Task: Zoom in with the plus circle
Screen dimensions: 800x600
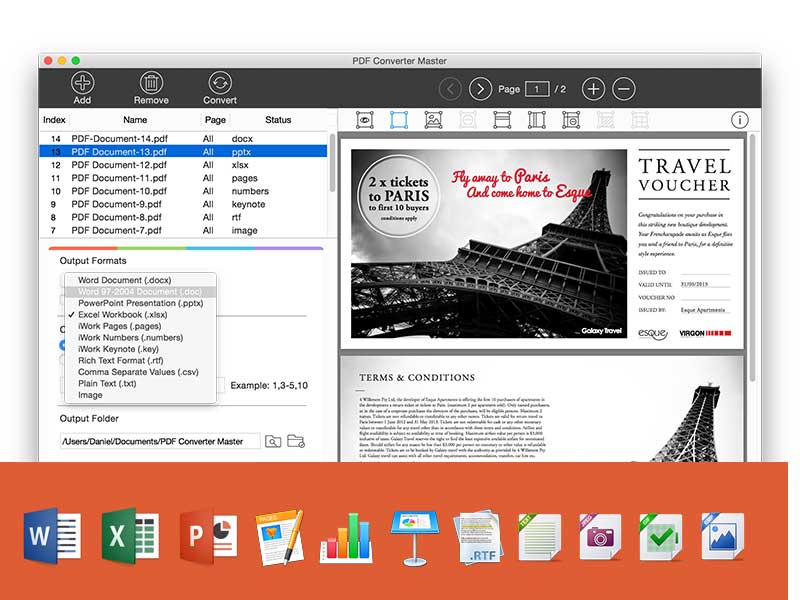Action: point(593,89)
